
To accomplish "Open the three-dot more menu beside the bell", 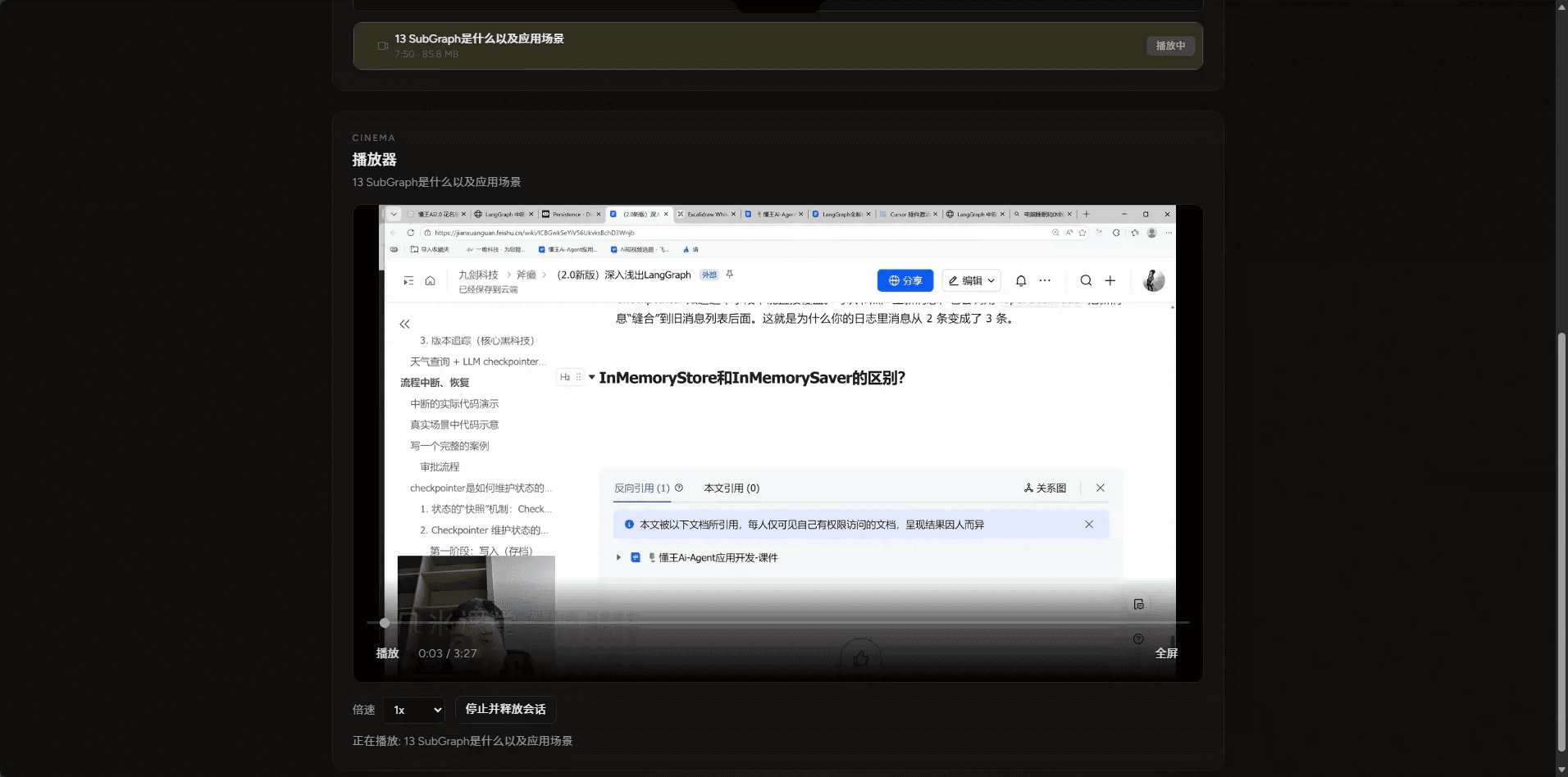I will (x=1045, y=280).
